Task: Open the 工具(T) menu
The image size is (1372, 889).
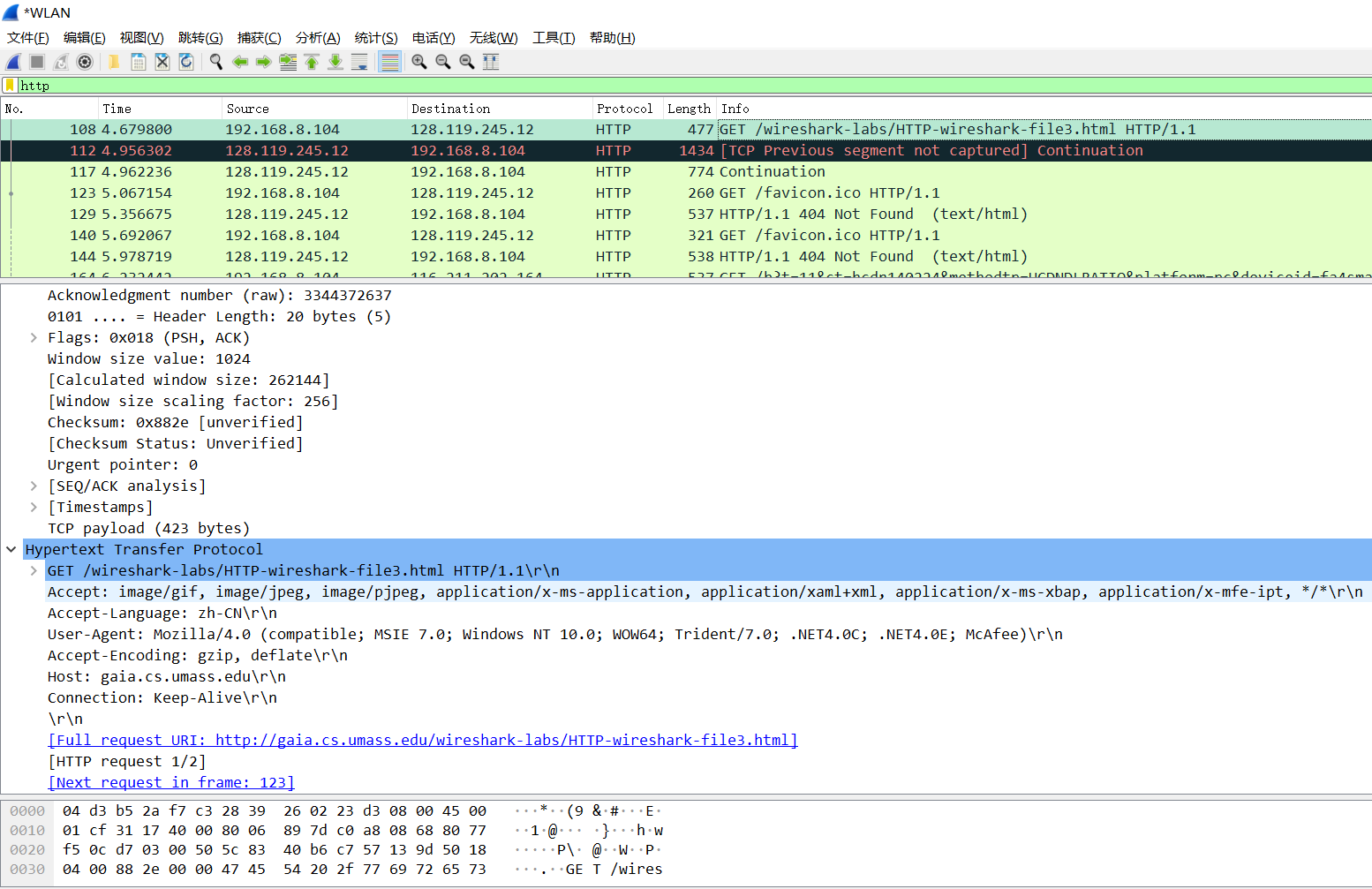Action: (x=554, y=38)
